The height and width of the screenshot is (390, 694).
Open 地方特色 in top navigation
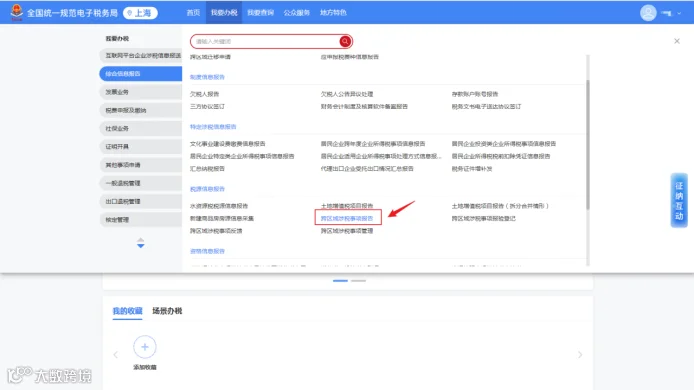point(333,12)
